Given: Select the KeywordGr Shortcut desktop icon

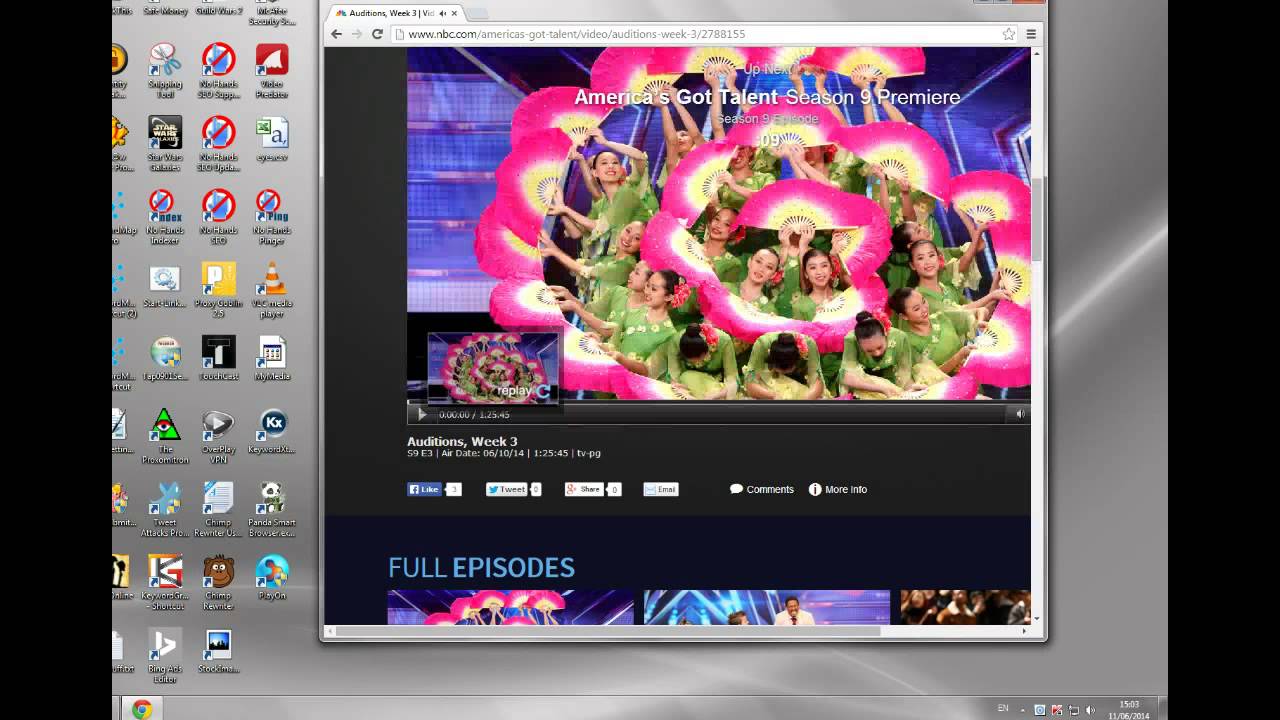Looking at the screenshot, I should [165, 582].
